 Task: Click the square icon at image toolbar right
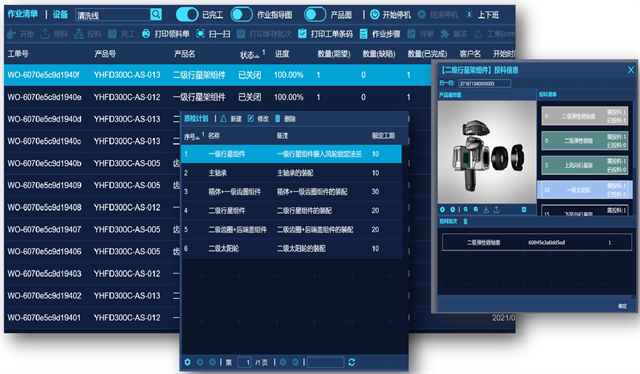click(524, 209)
